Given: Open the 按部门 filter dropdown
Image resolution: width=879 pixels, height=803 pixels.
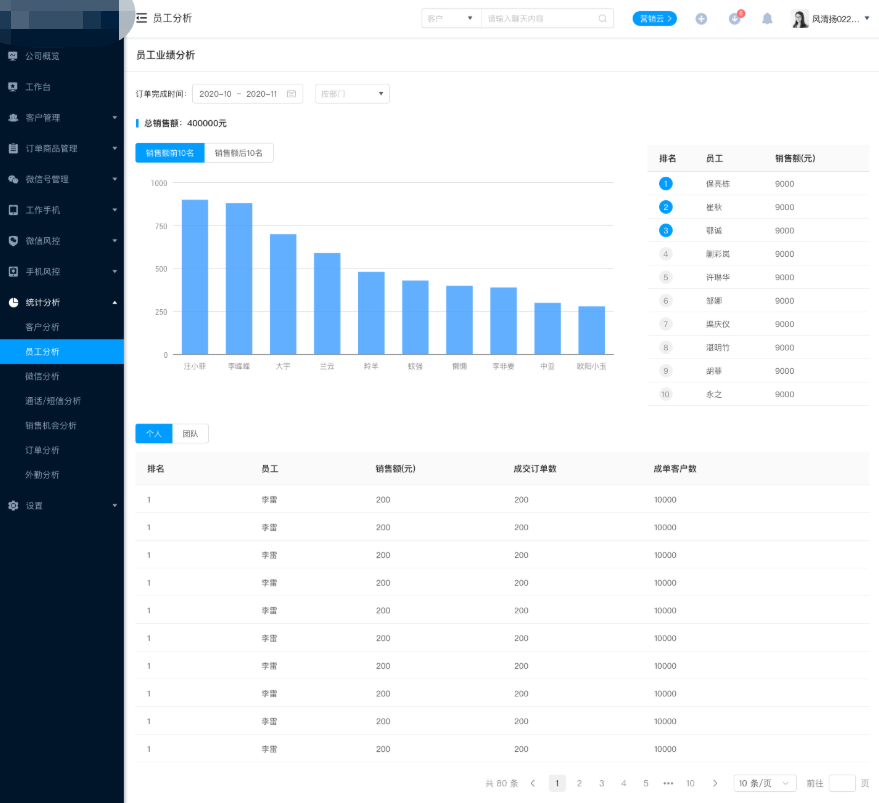Looking at the screenshot, I should (352, 94).
